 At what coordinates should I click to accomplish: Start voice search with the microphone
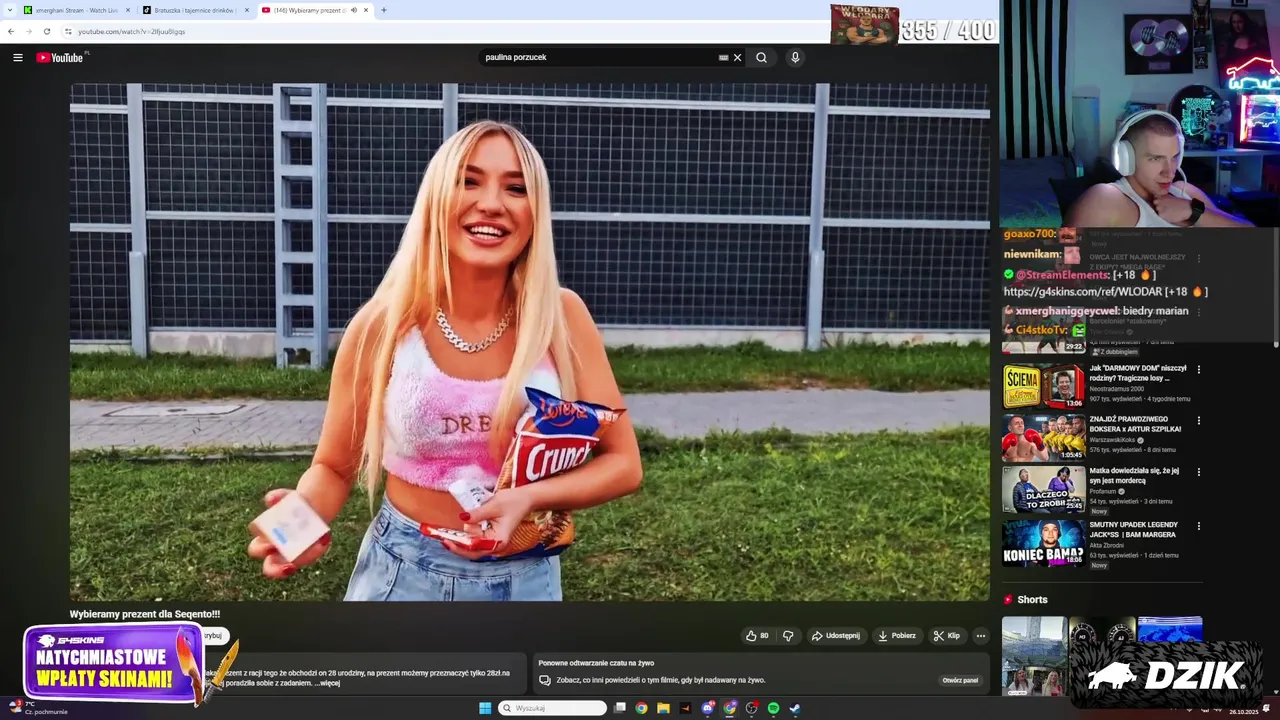[795, 57]
